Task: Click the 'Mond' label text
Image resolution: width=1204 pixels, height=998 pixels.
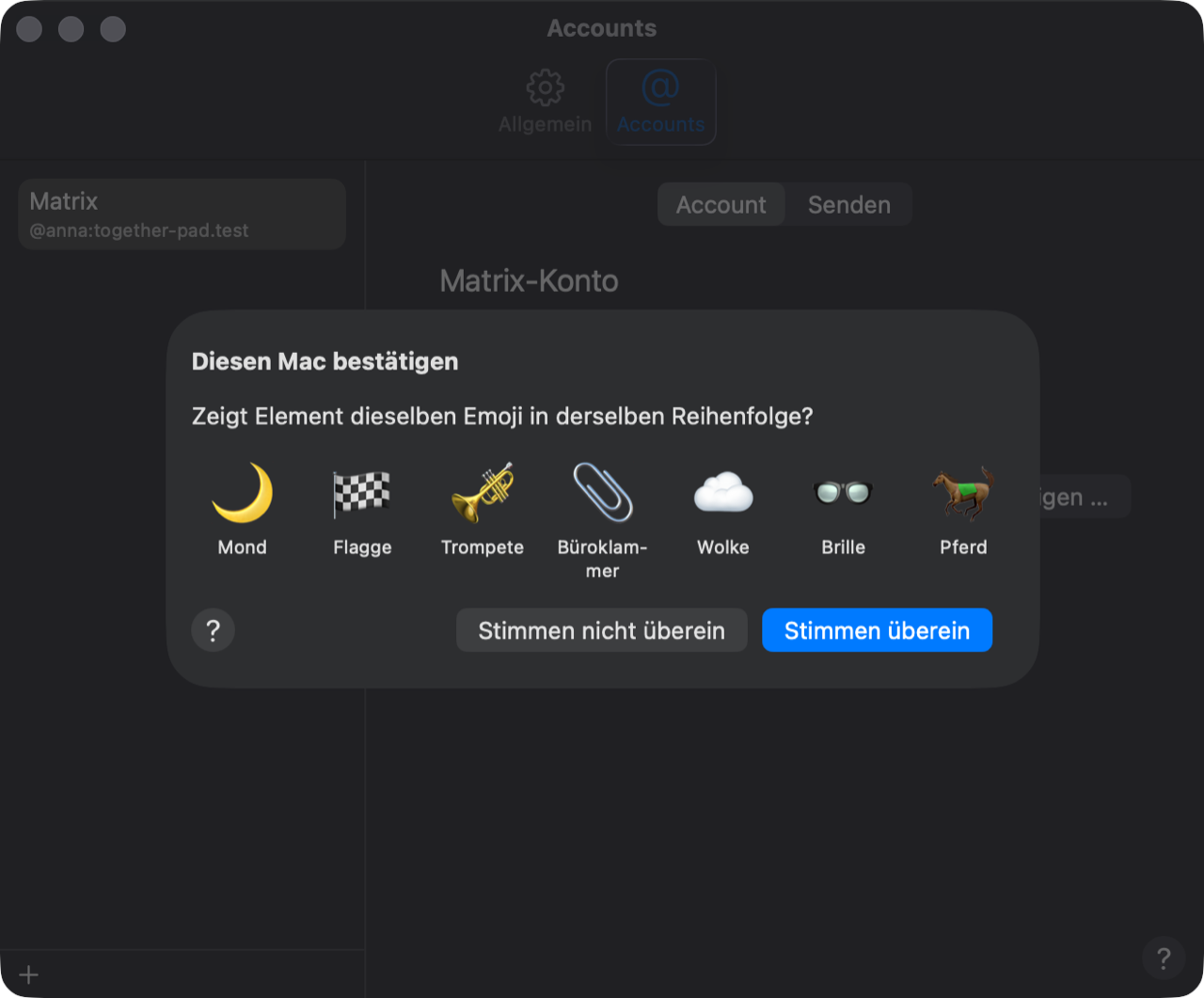Action: coord(243,547)
